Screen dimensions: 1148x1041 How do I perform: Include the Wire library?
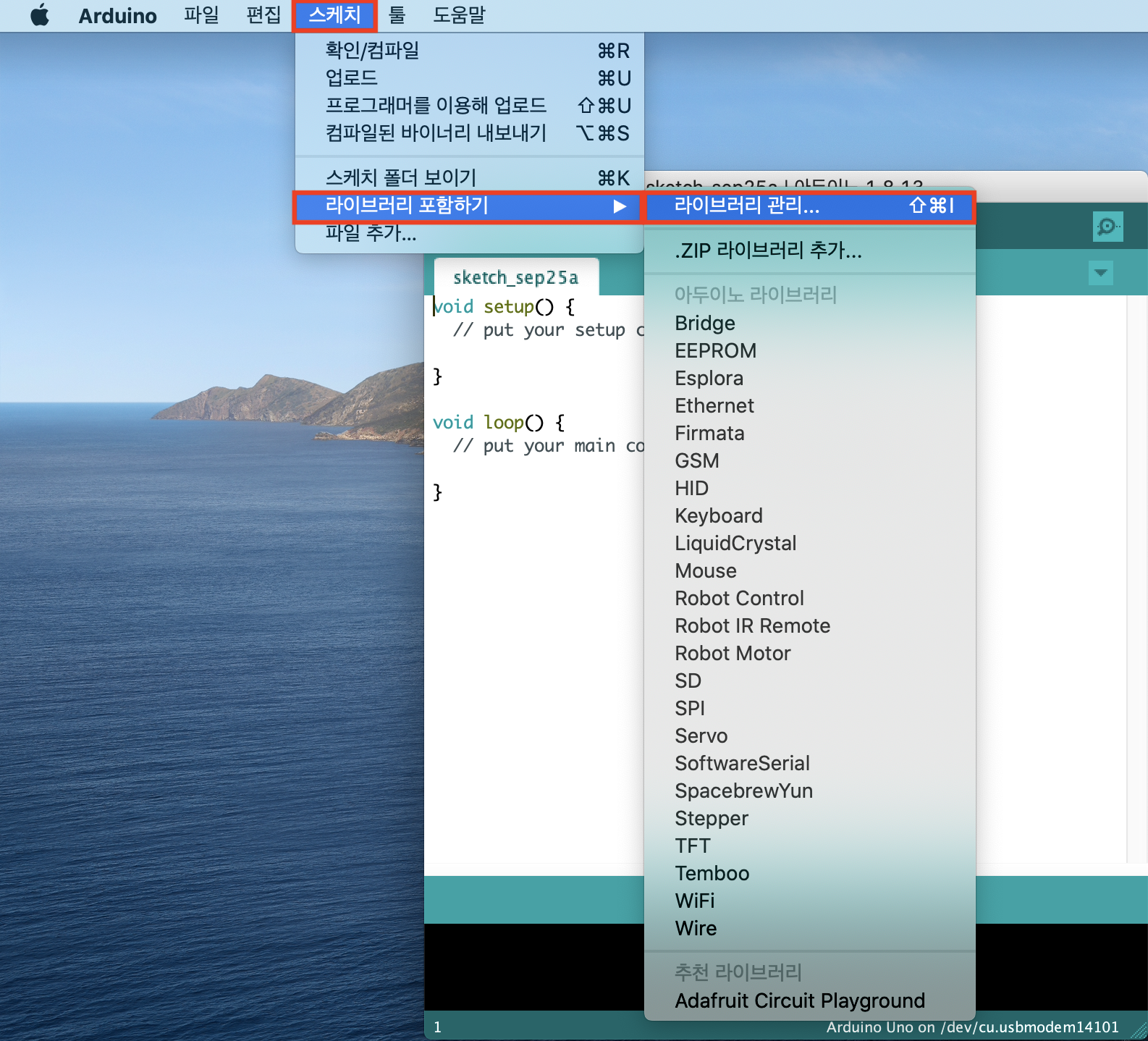tap(810, 929)
